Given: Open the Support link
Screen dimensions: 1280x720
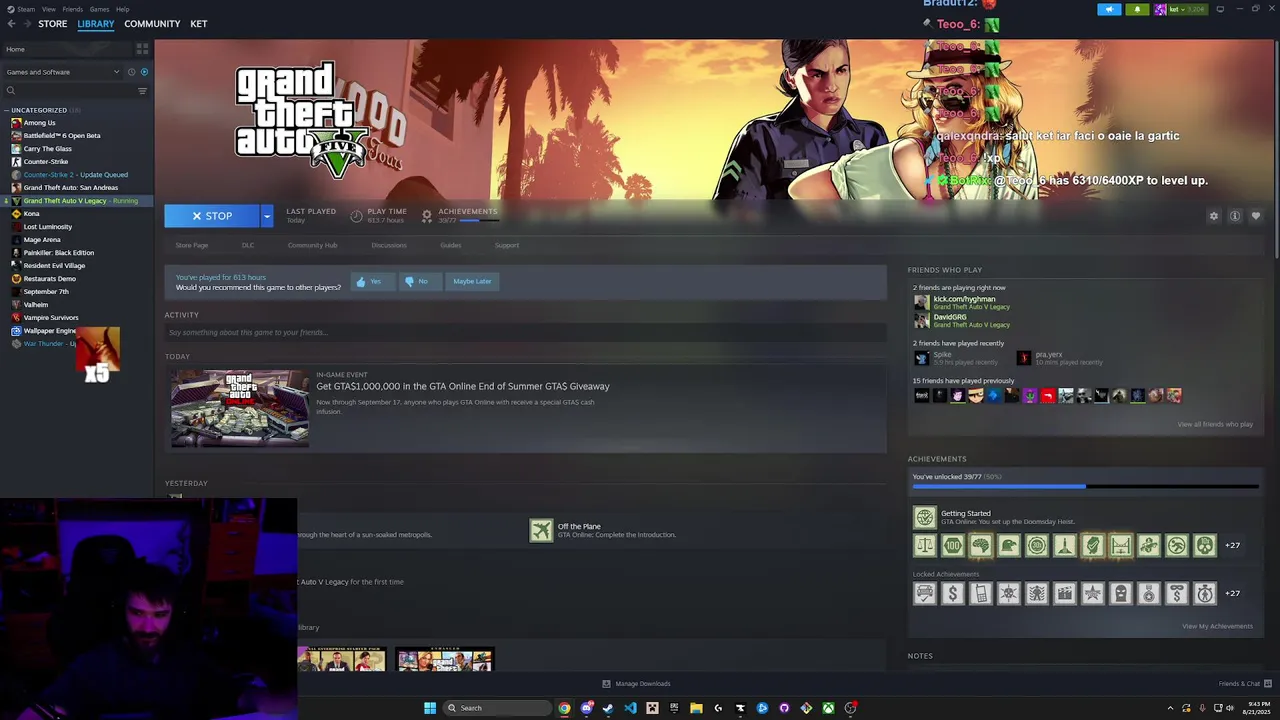Looking at the screenshot, I should (x=507, y=245).
